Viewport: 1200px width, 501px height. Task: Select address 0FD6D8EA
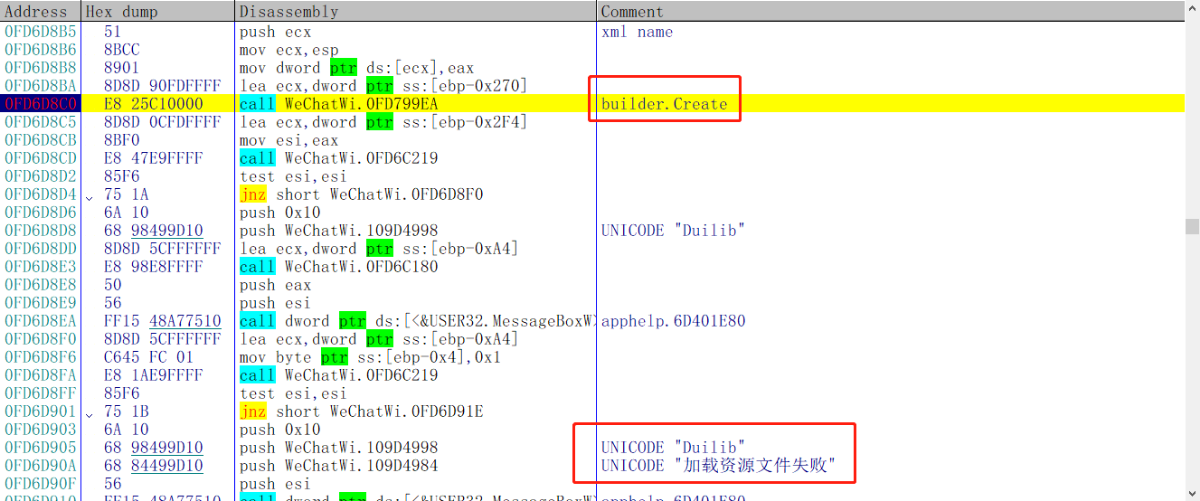point(41,322)
